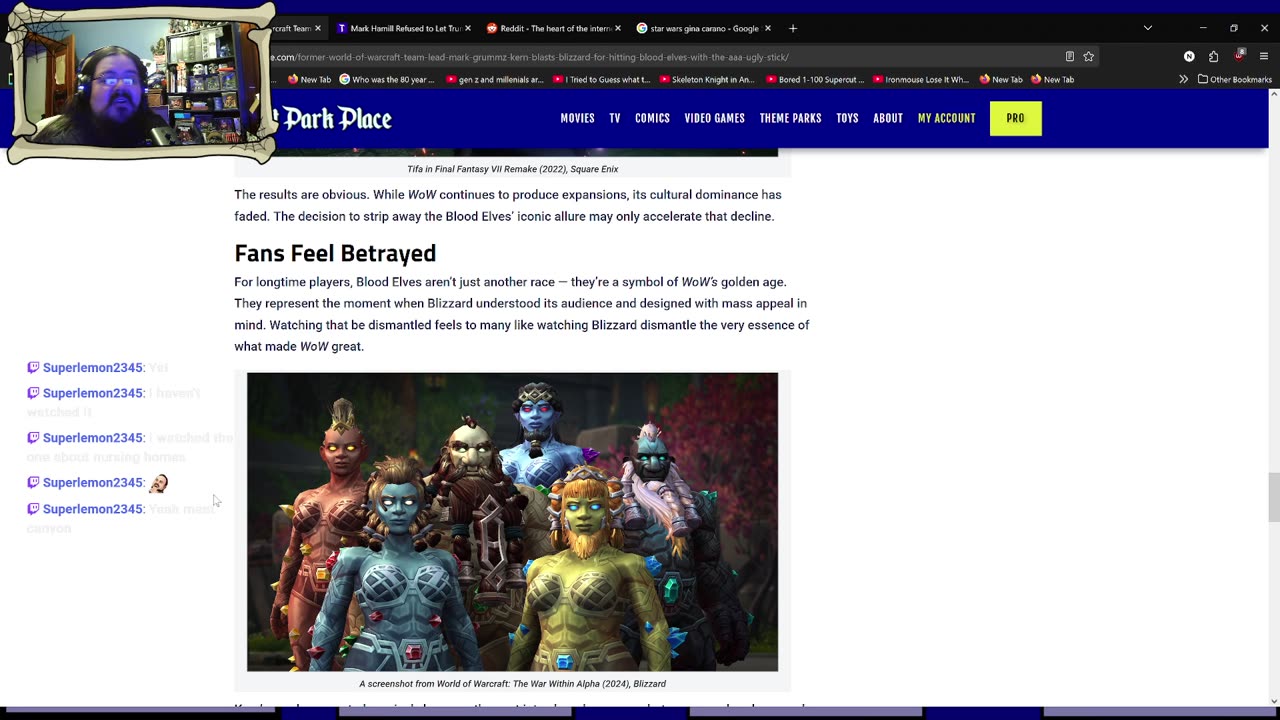This screenshot has width=1280, height=720.
Task: Open the TV menu item
Action: (615, 118)
